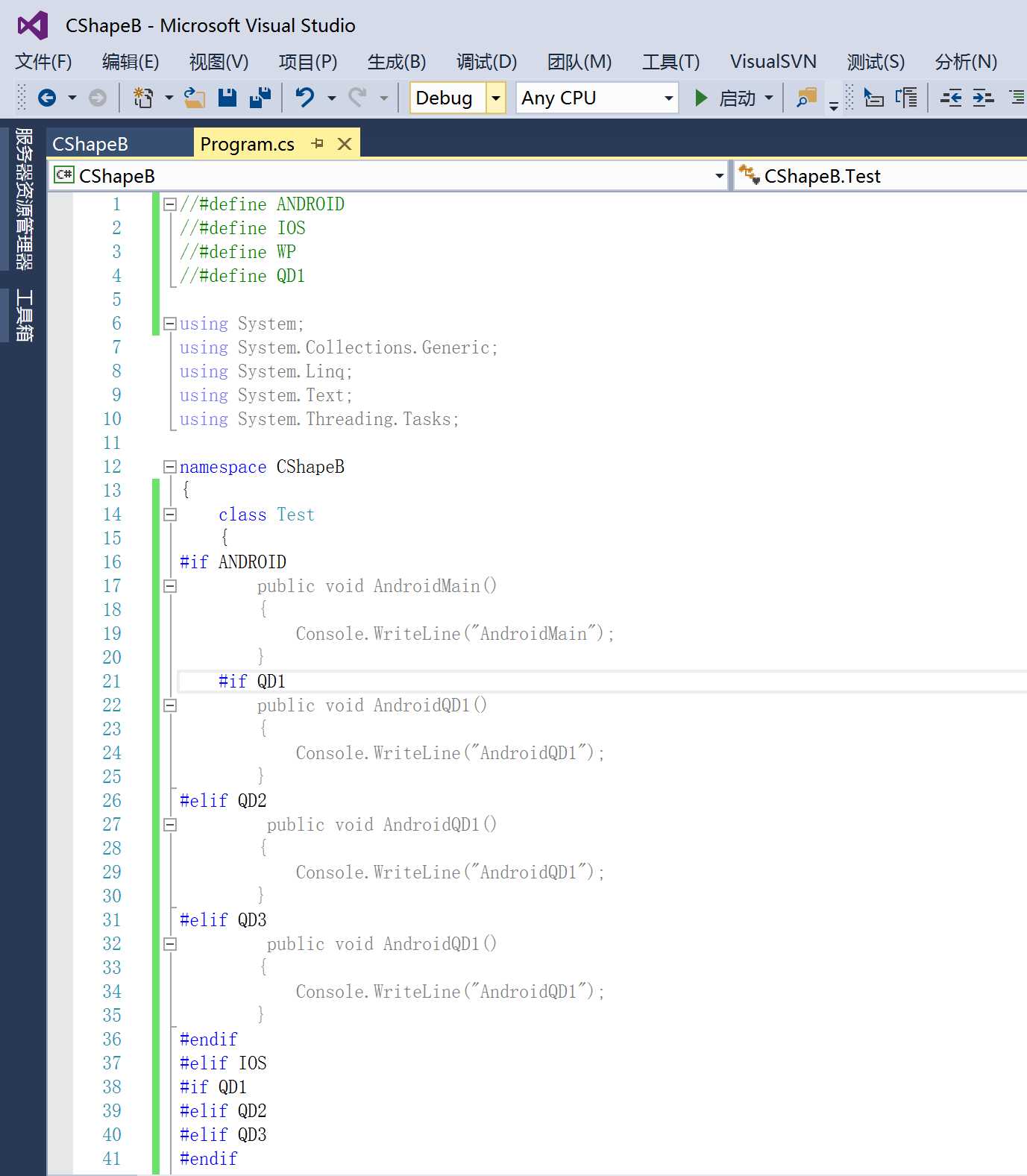Click the Find in Files icon
This screenshot has width=1027, height=1176.
806,98
